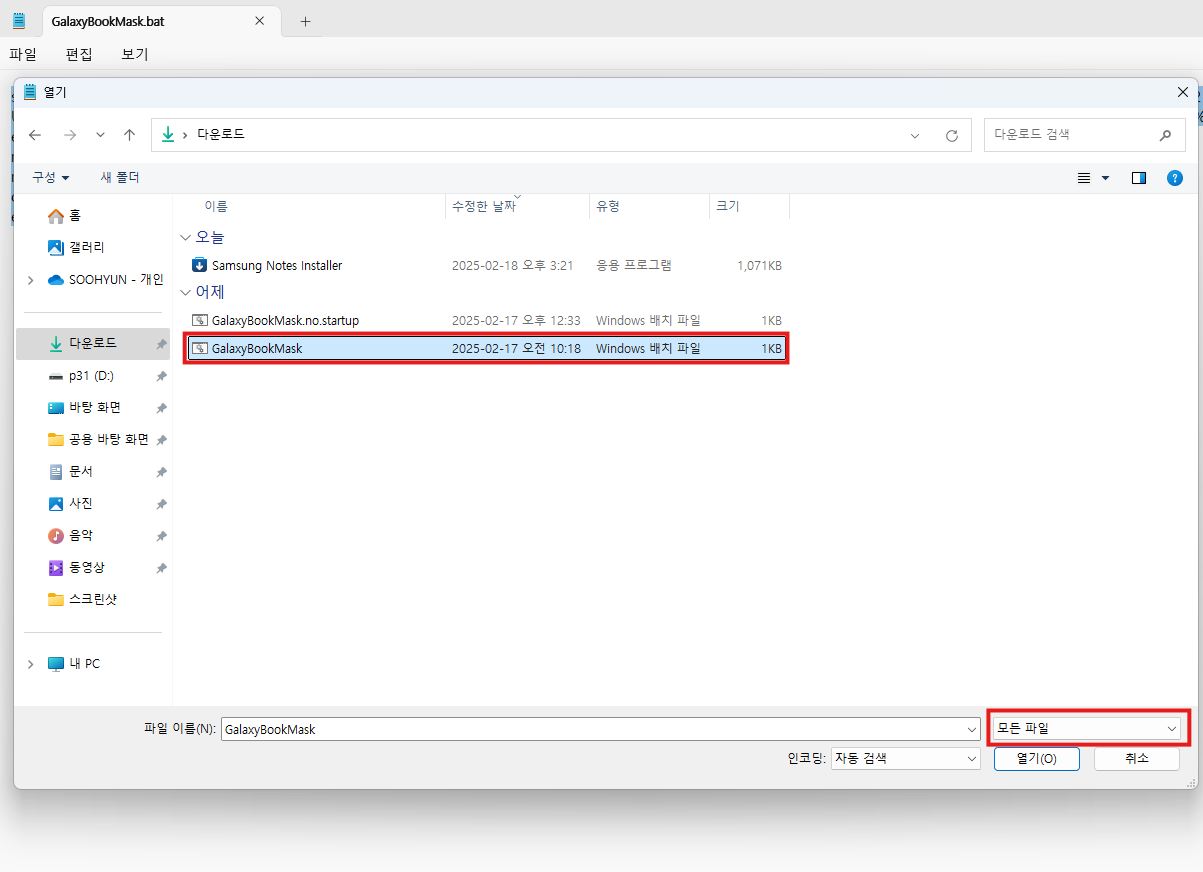Select 바탕 화면 in the sidebar
The height and width of the screenshot is (872, 1203).
91,407
